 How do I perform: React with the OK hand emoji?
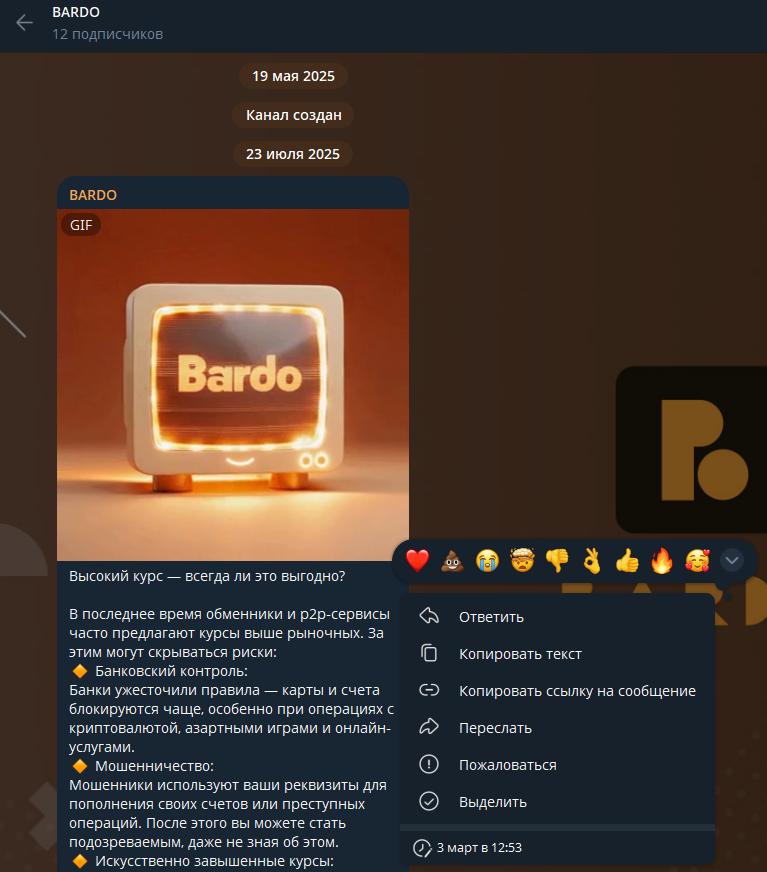click(592, 561)
